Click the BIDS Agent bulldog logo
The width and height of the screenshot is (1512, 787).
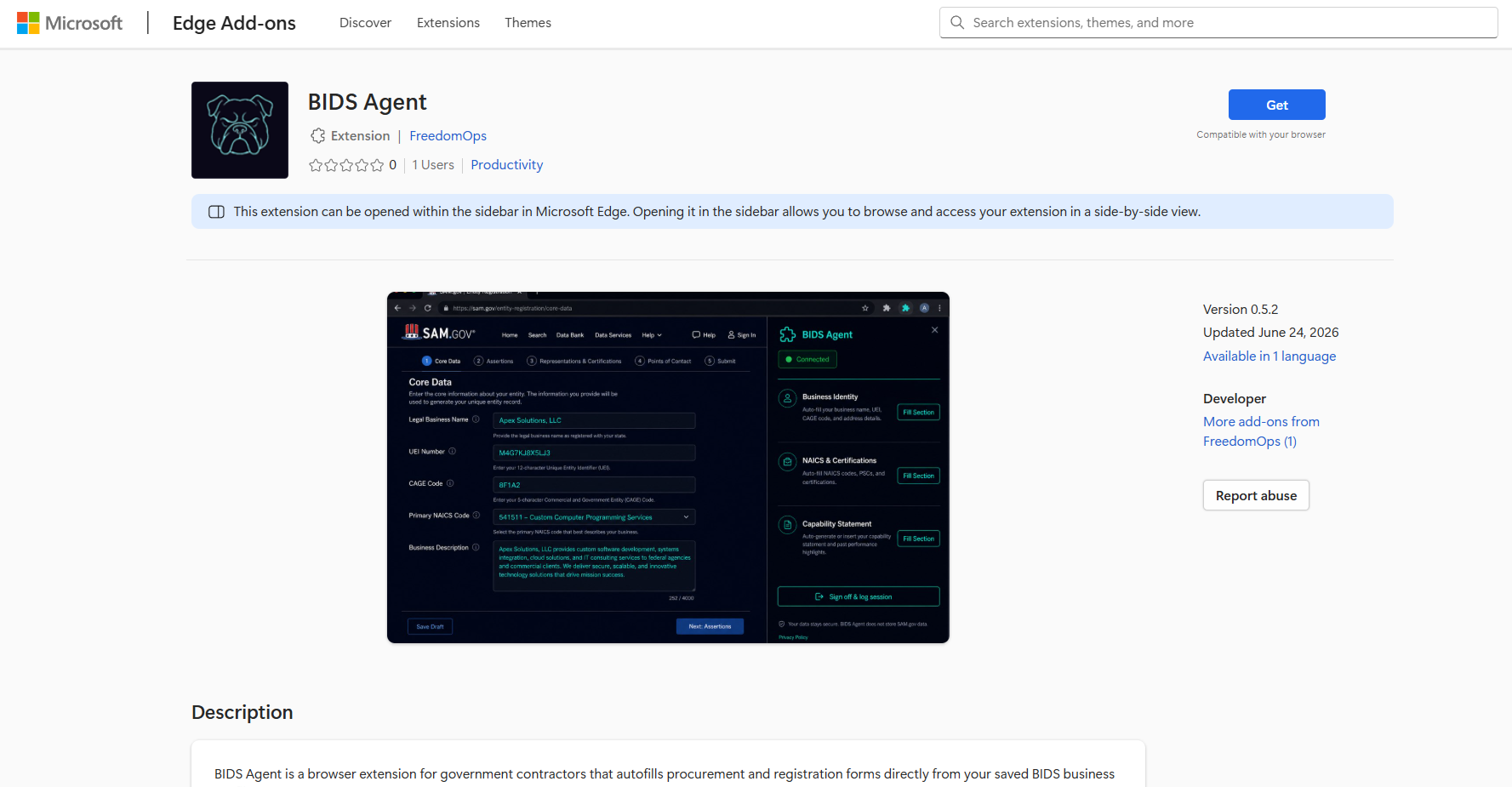pos(240,130)
